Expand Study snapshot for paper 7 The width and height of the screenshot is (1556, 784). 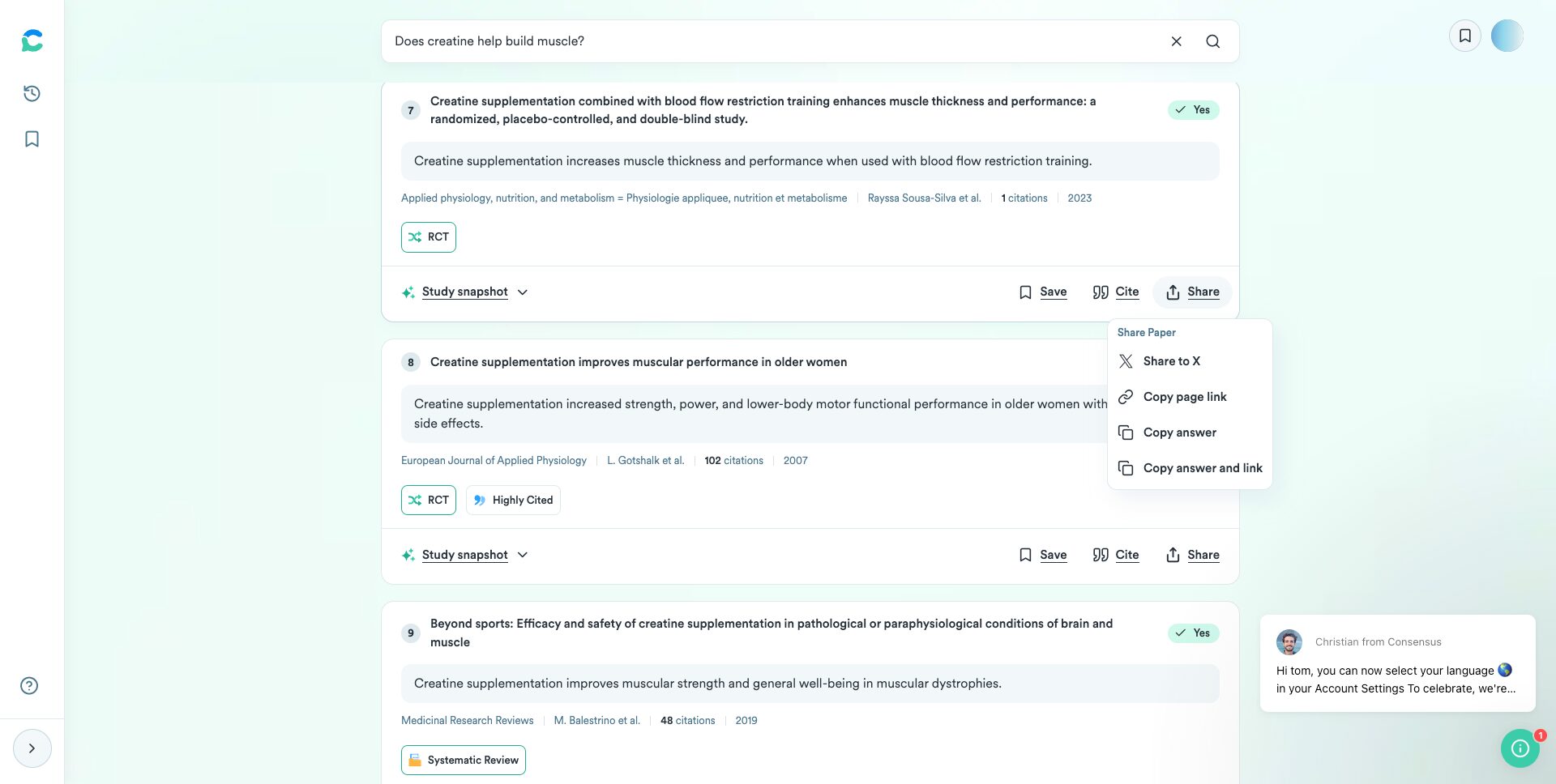click(x=464, y=292)
